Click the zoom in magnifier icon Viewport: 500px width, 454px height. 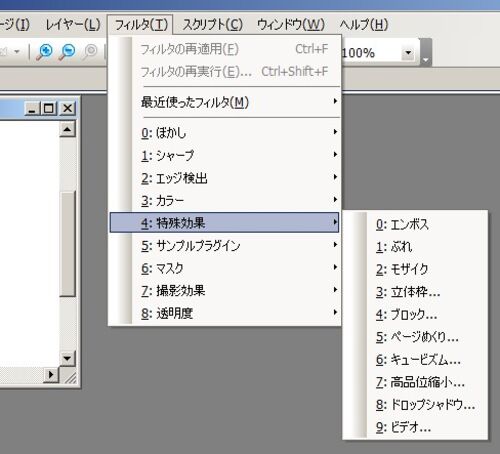coord(44,52)
